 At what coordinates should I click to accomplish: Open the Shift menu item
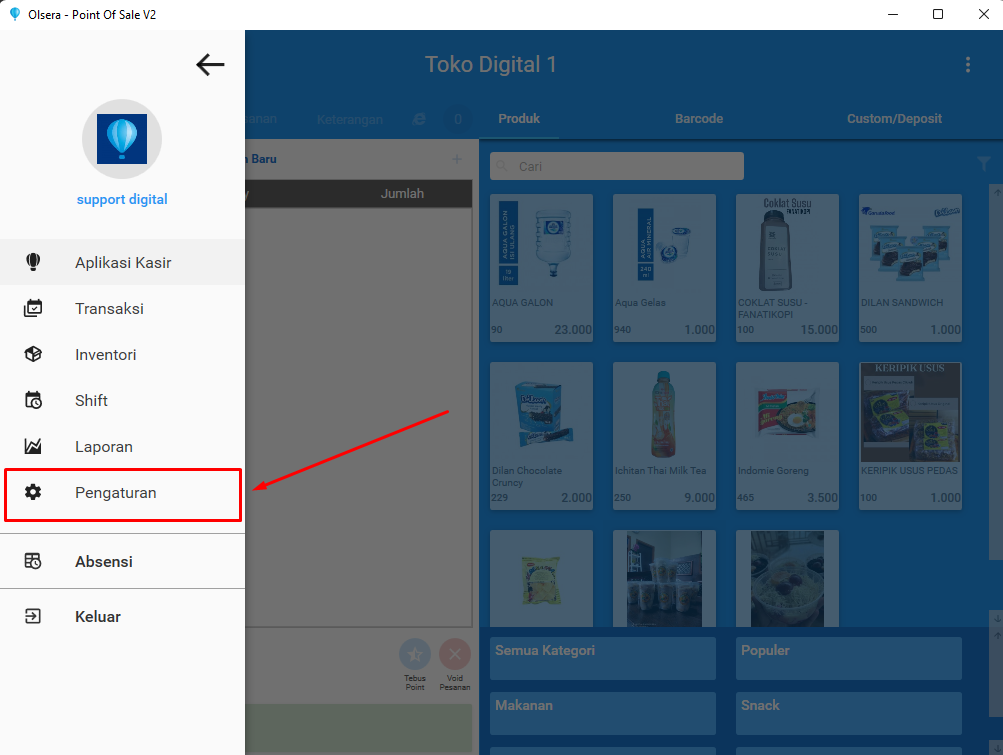coord(122,401)
